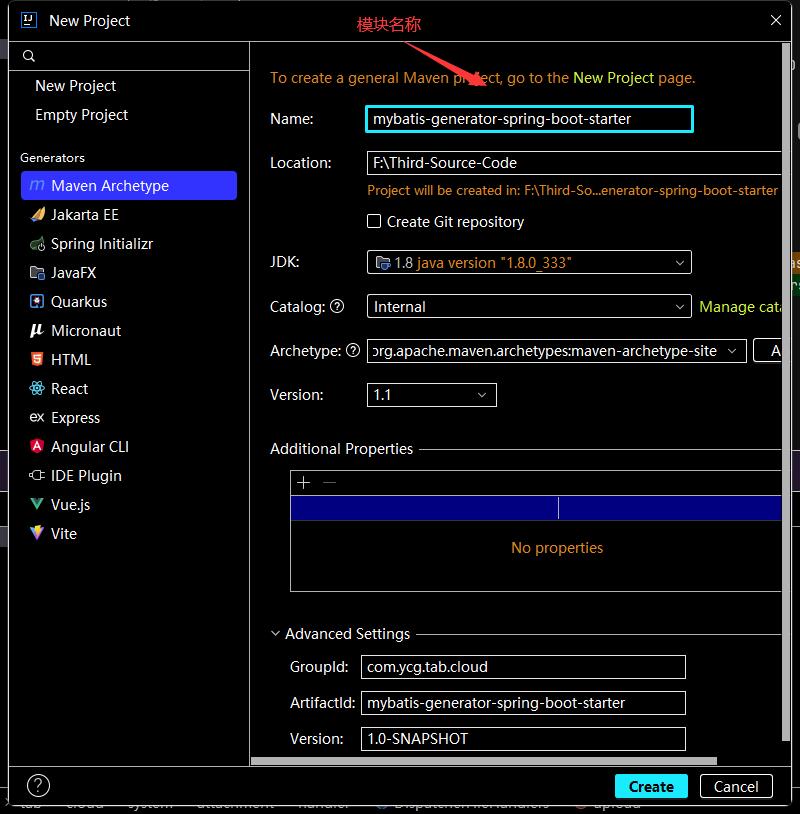Enable the Create Git repository checkbox
Image resolution: width=800 pixels, height=814 pixels.
pos(374,222)
